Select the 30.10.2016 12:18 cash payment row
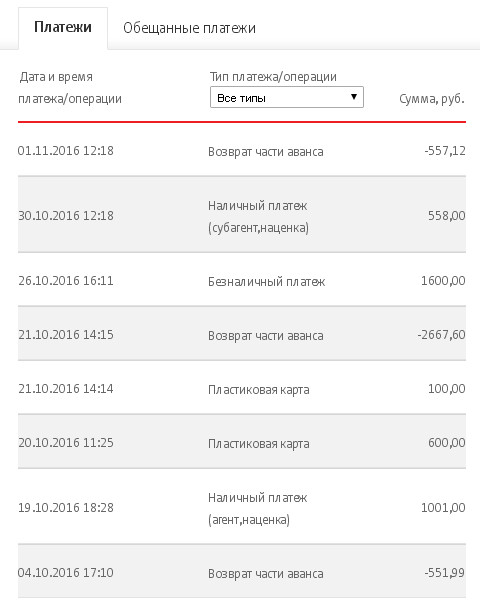Viewport: 480px width, 604px height. point(242,215)
